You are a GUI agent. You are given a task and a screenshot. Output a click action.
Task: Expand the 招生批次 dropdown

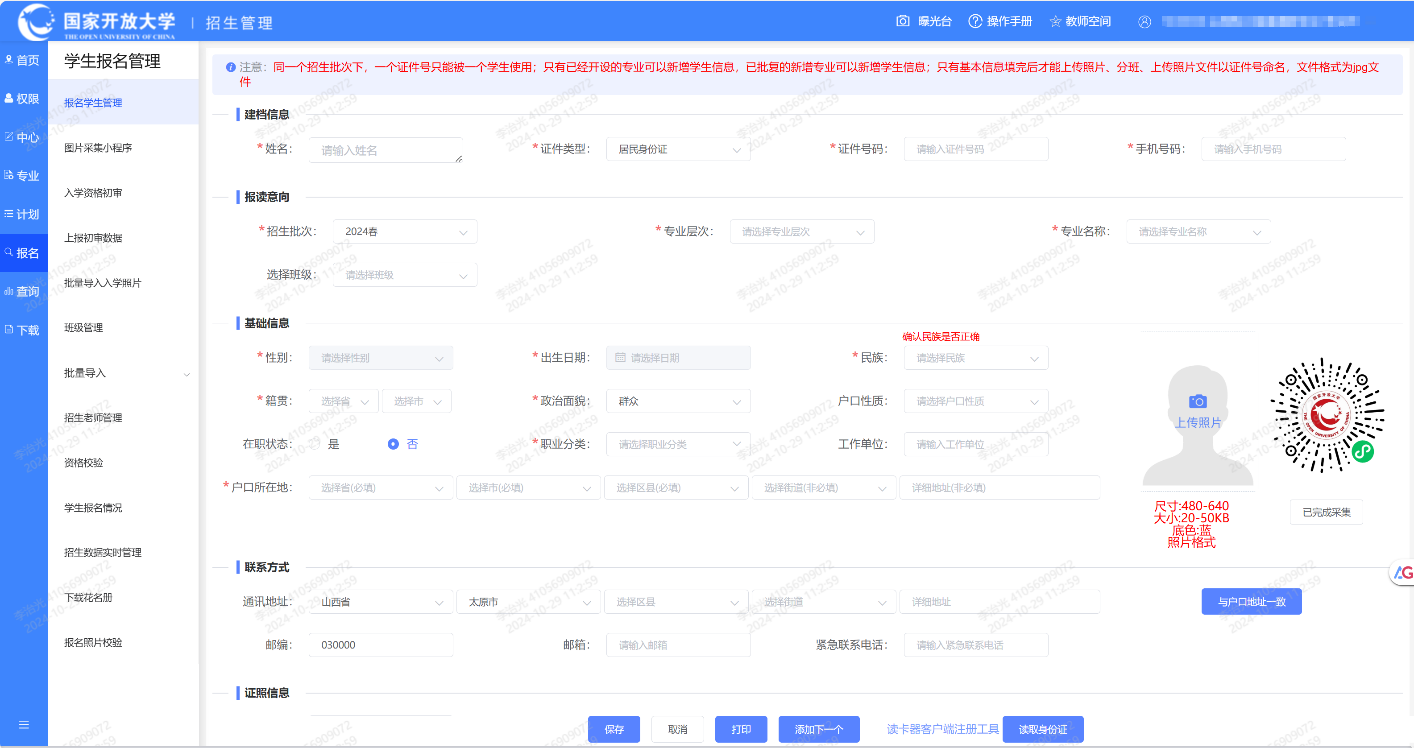(x=404, y=232)
